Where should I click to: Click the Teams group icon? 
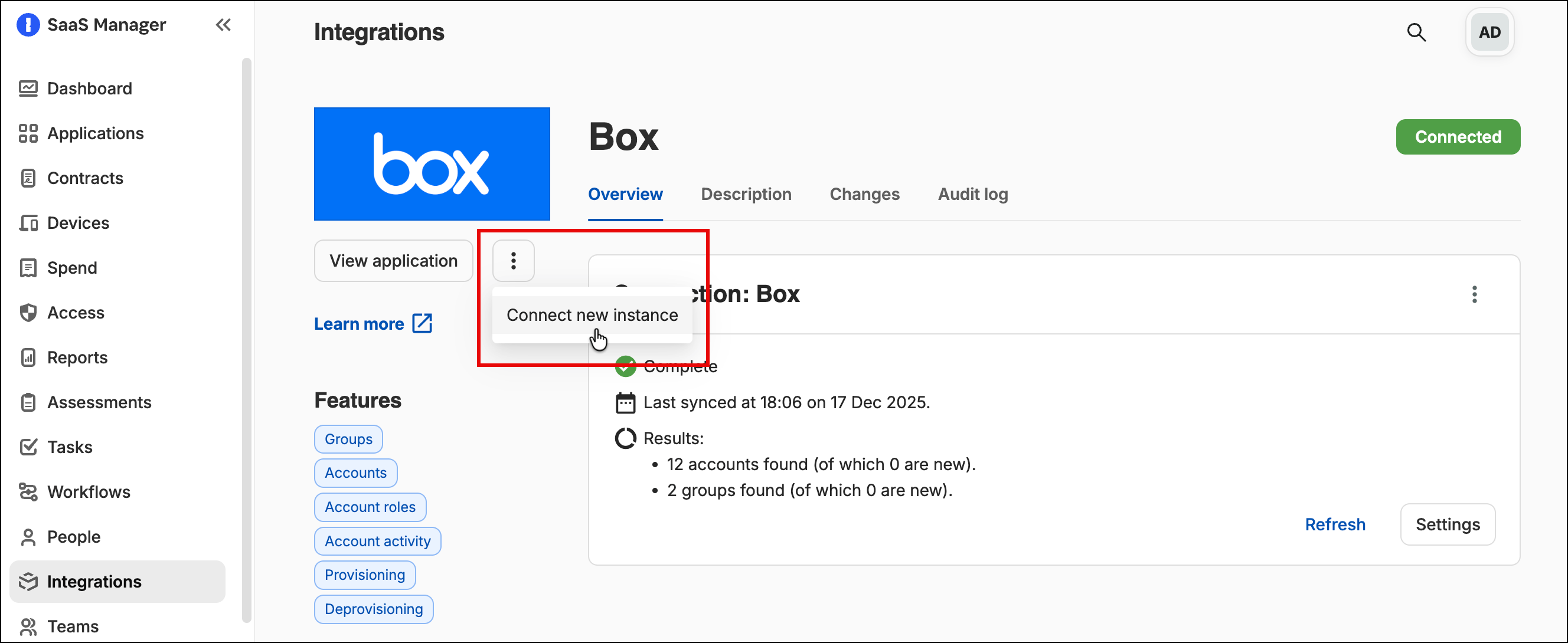[28, 626]
